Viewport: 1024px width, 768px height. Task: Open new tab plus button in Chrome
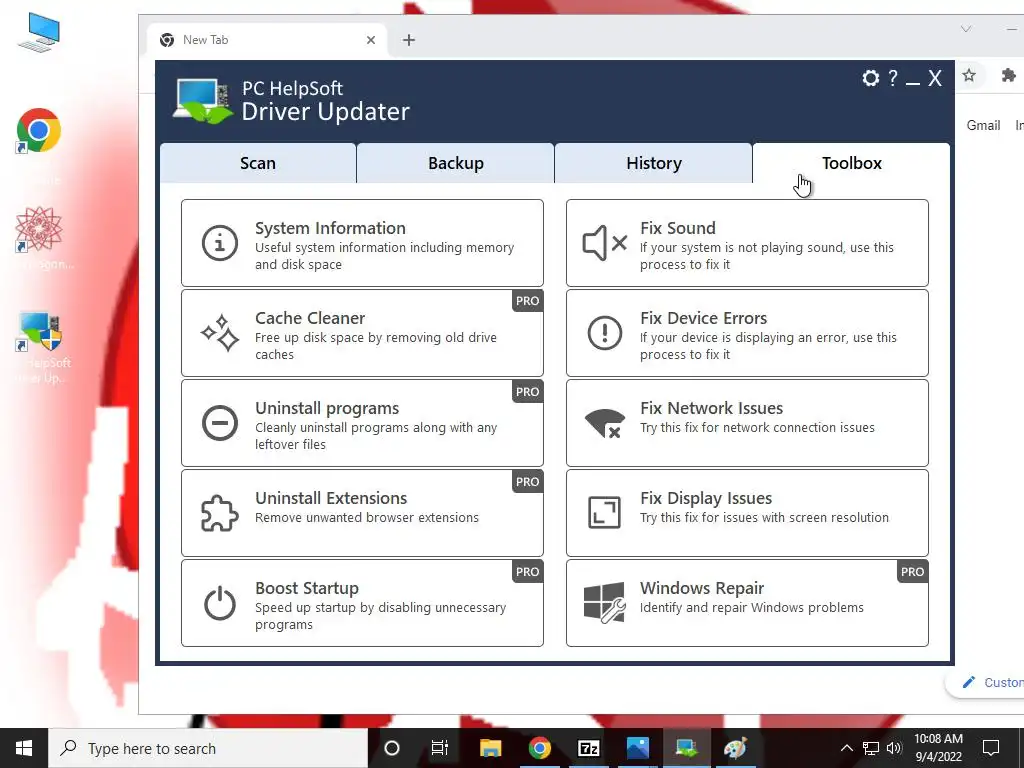[x=409, y=40]
